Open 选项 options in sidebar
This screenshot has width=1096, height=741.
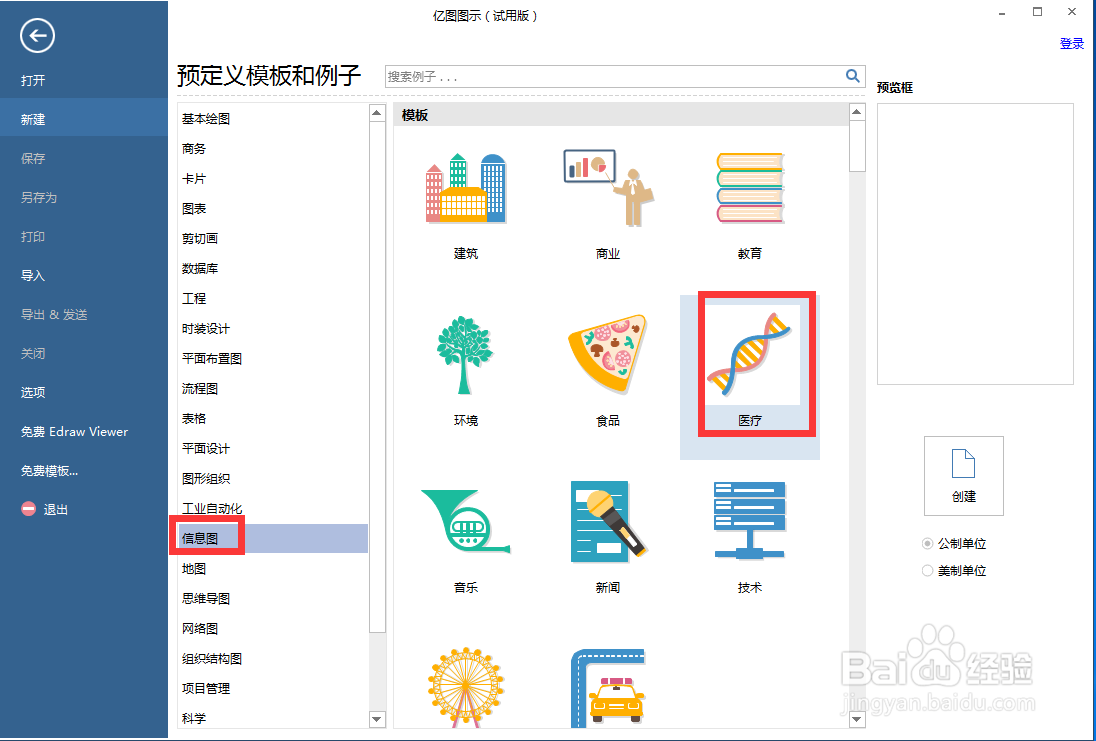point(33,393)
